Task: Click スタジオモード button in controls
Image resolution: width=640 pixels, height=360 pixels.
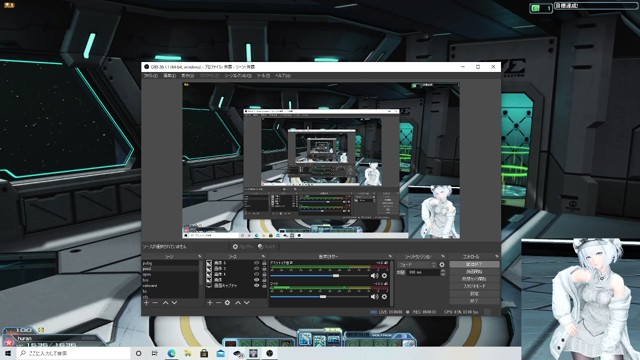Action: point(474,287)
